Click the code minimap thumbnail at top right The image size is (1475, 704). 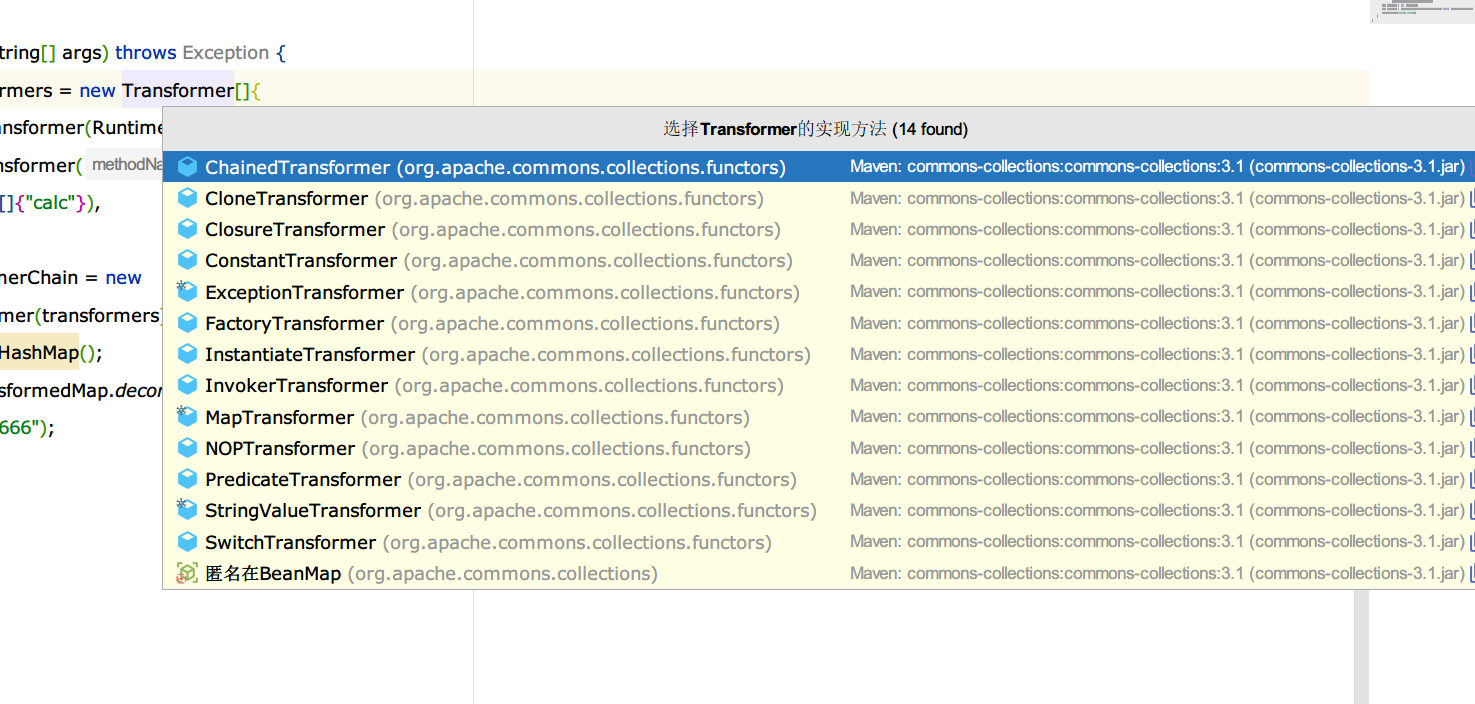[1422, 11]
